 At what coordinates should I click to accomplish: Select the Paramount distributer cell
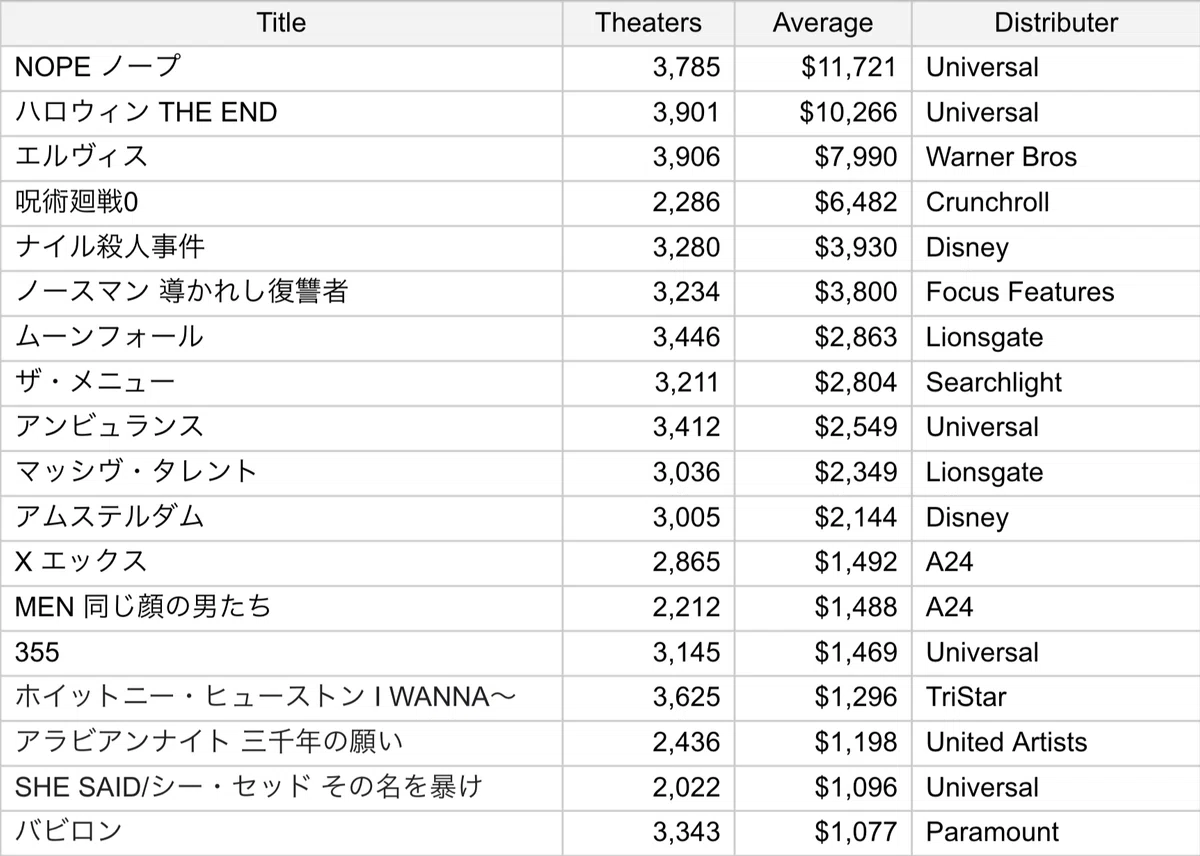pos(1056,832)
